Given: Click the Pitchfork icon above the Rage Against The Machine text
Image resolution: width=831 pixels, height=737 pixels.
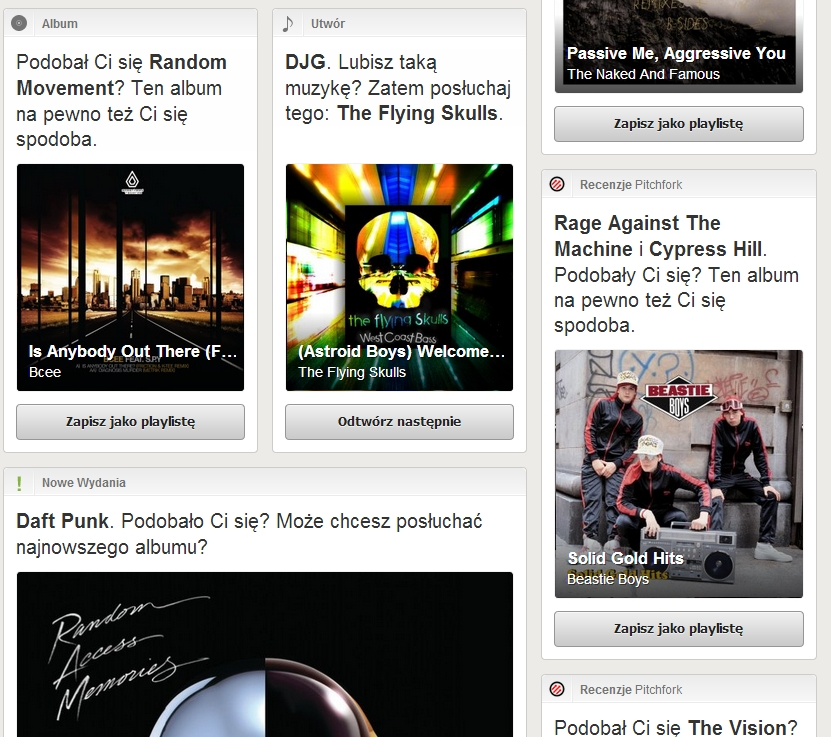Looking at the screenshot, I should tap(558, 184).
